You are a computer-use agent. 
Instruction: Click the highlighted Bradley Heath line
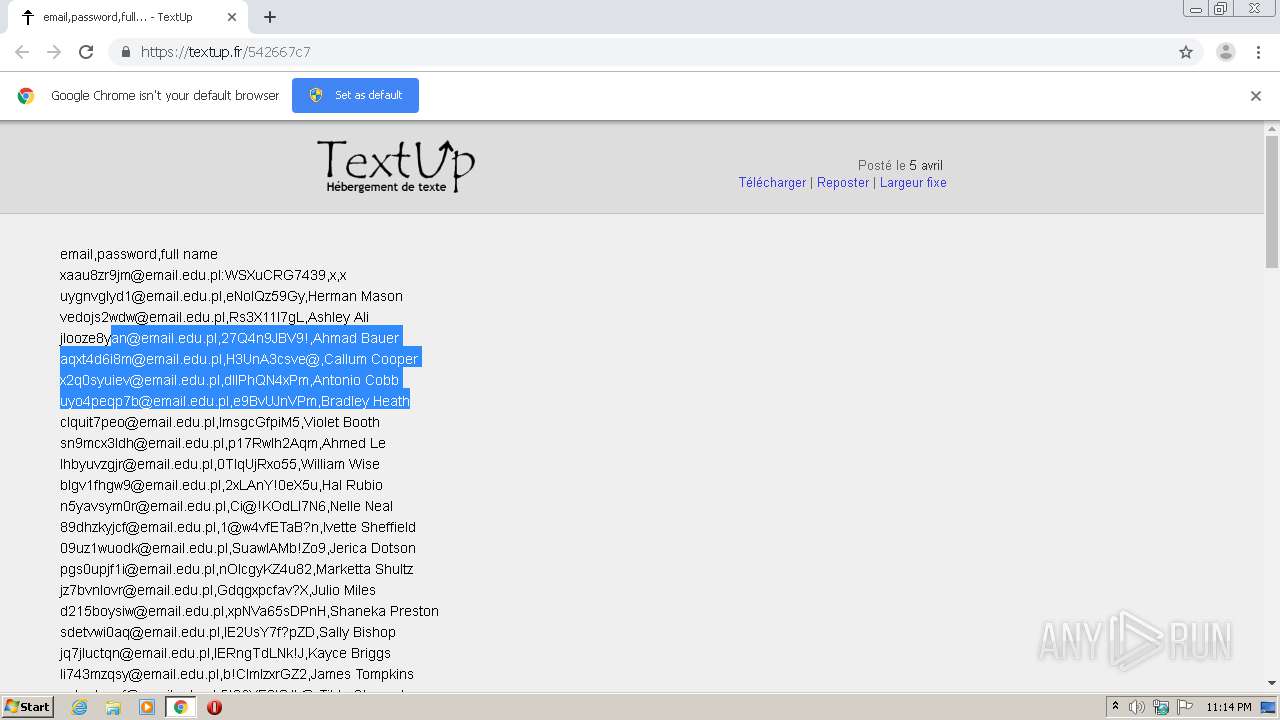(x=235, y=401)
